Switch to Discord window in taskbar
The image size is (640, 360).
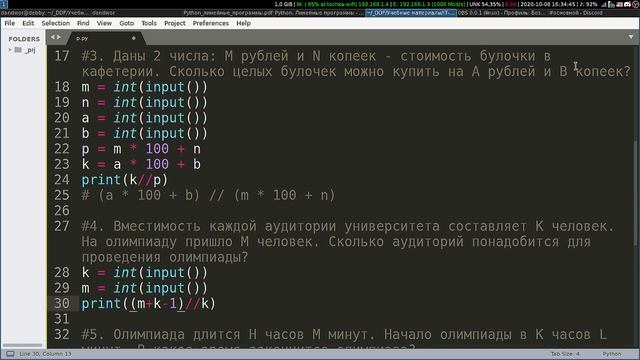(x=576, y=13)
